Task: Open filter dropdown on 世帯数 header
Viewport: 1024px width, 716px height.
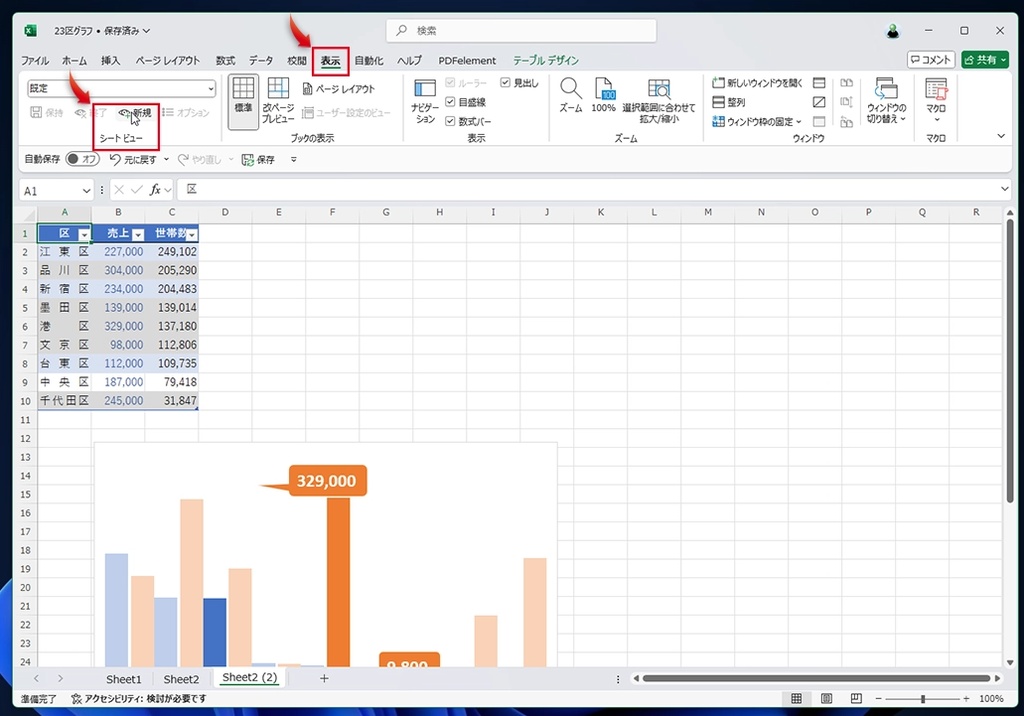Action: 191,235
